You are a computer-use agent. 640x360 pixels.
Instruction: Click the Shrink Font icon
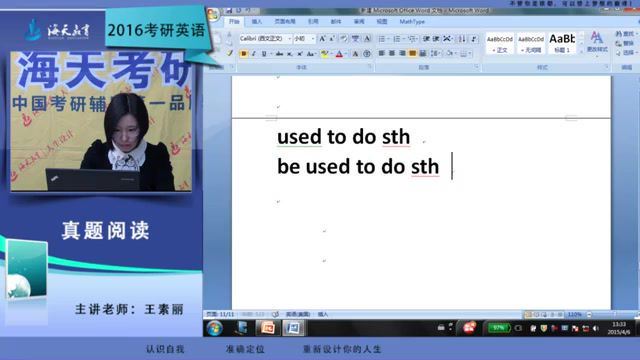click(332, 39)
